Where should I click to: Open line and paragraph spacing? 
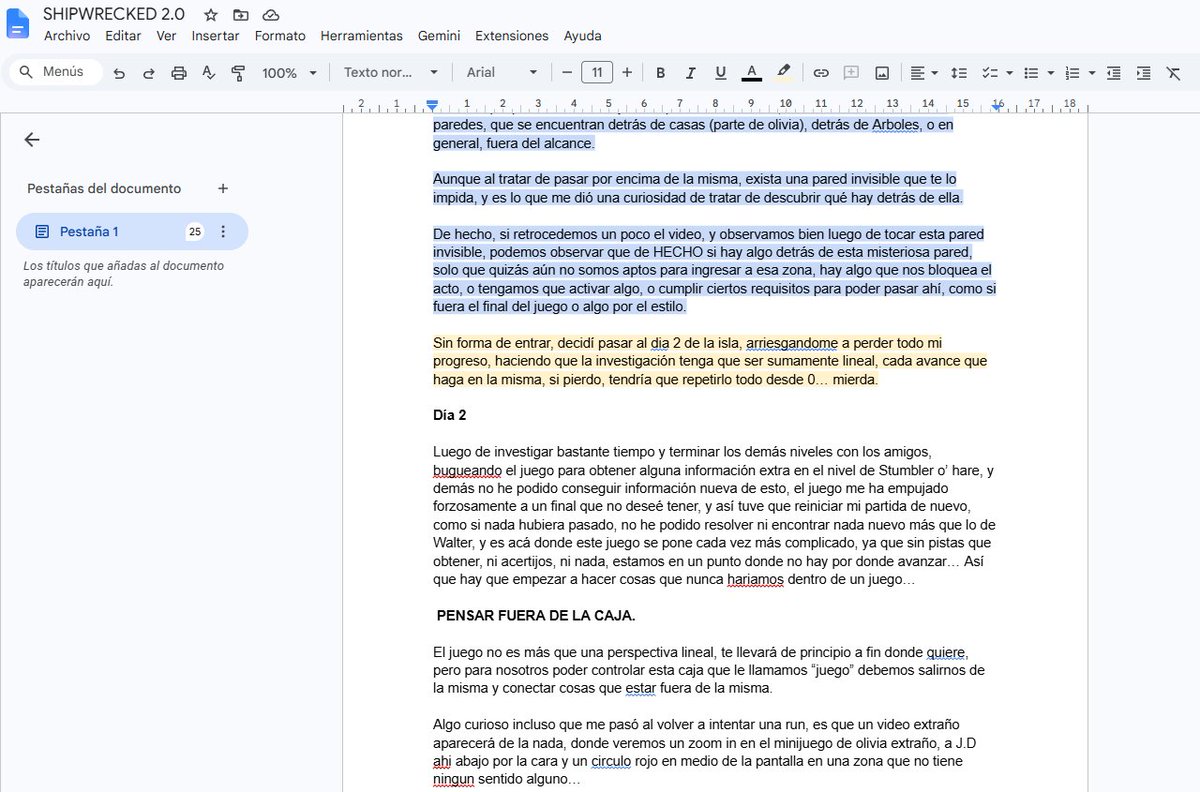pos(958,73)
